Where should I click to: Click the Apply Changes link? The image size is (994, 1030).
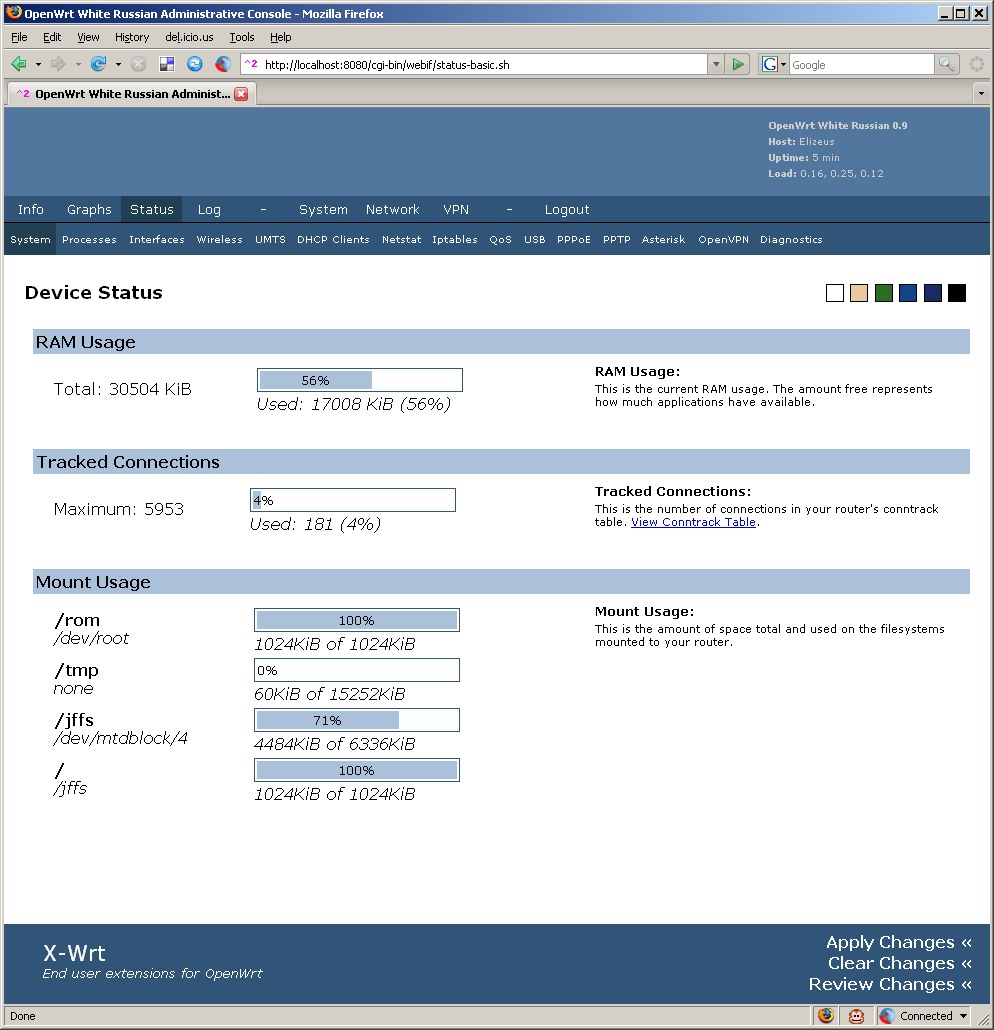tap(899, 942)
